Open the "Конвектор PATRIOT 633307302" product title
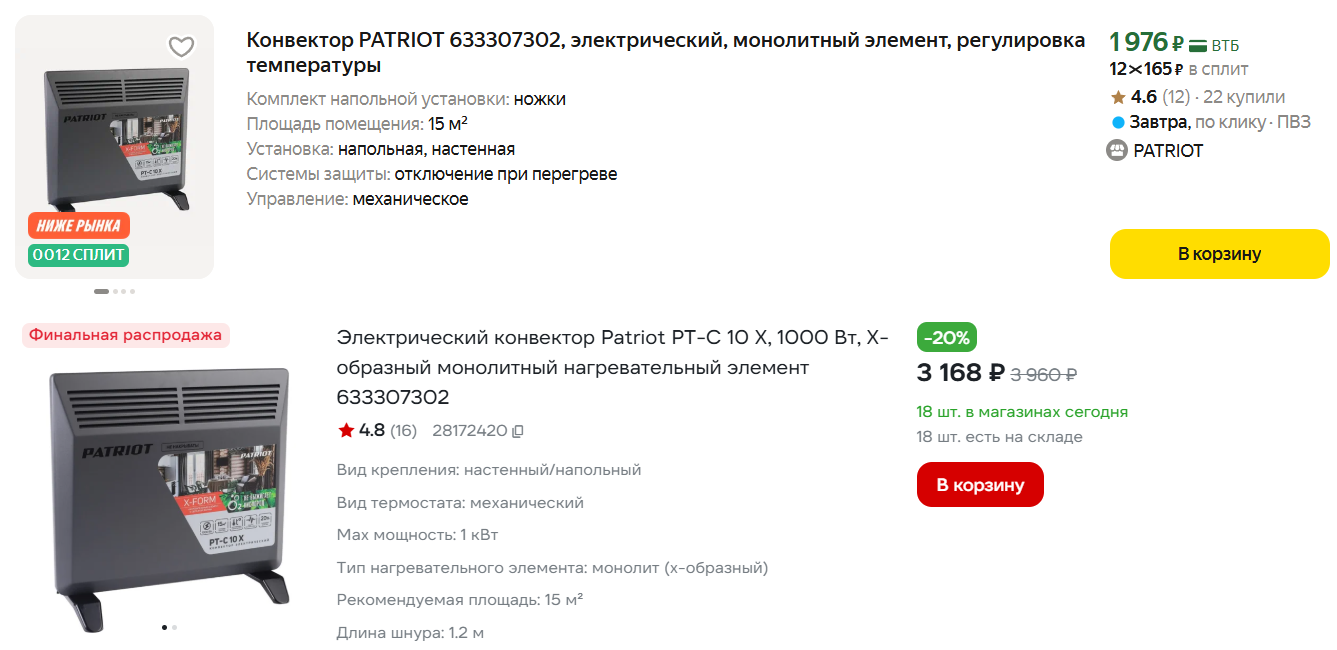The height and width of the screenshot is (650, 1337). [665, 53]
